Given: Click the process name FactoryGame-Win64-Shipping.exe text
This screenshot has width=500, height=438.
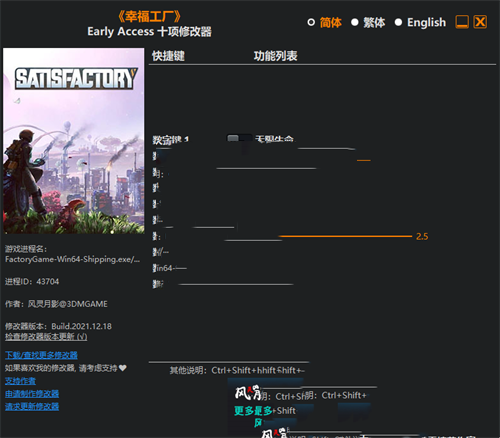Looking at the screenshot, I should 72,259.
